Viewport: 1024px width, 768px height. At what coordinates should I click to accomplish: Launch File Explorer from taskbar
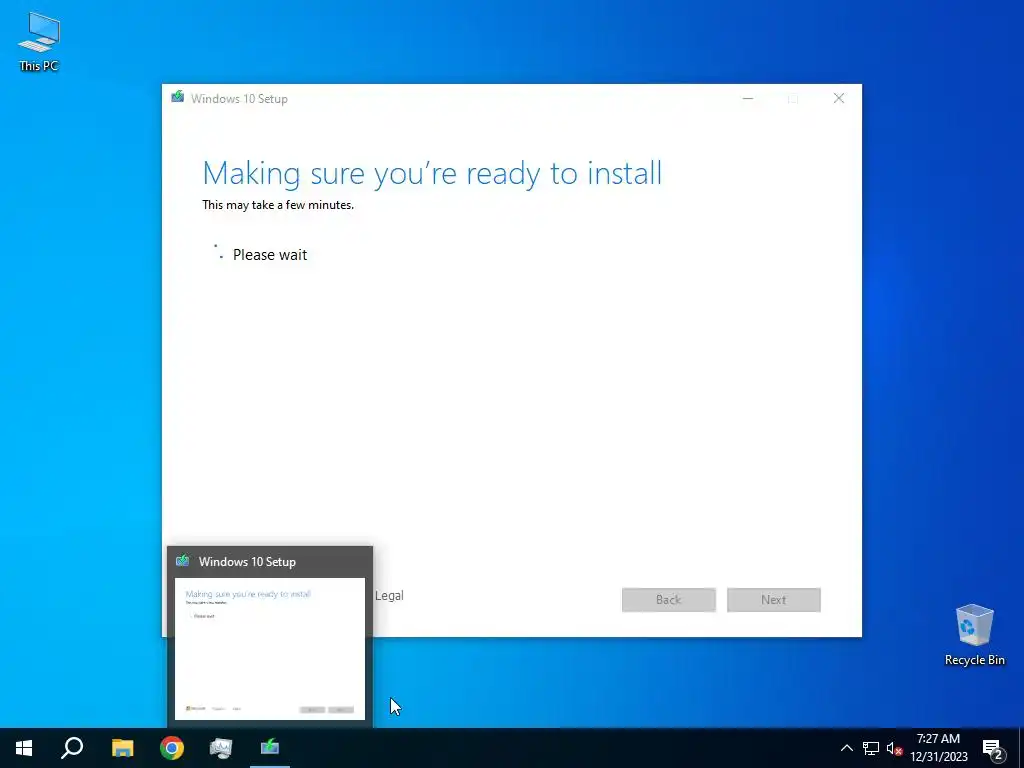tap(122, 748)
